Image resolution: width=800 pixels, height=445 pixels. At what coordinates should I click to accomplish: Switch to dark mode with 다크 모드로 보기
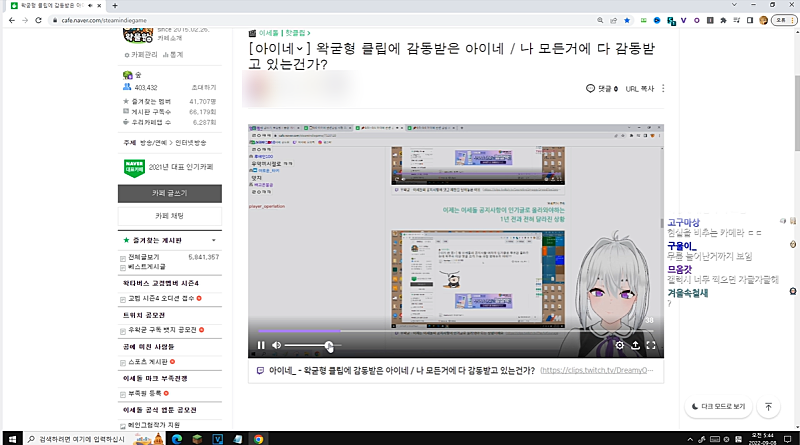coord(718,407)
